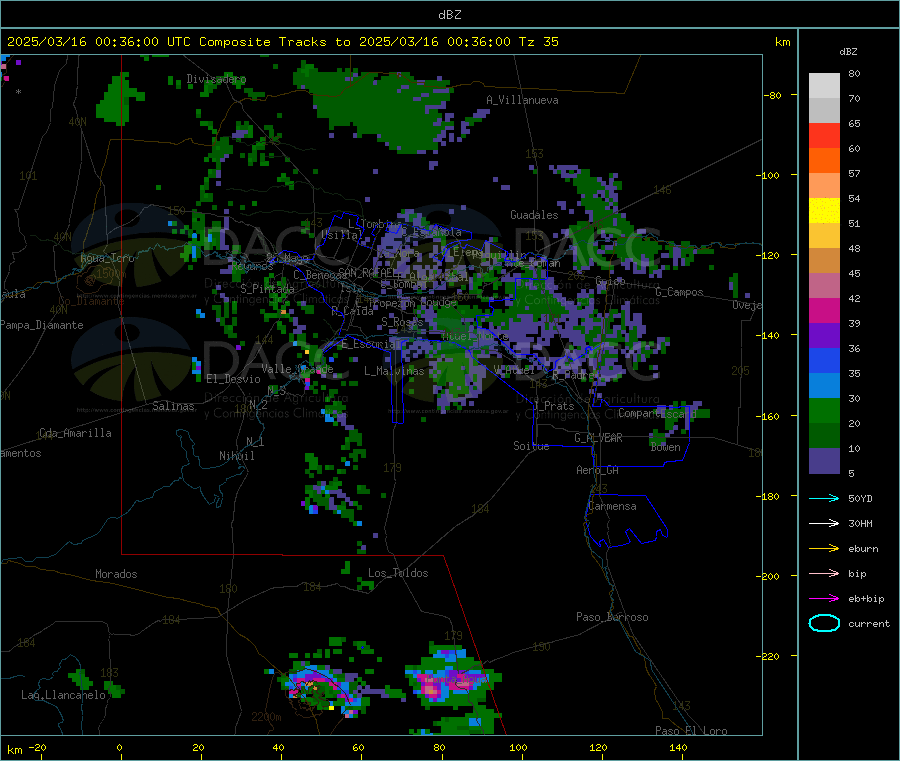Click the 5 dBZ purple swatch

(x=824, y=461)
